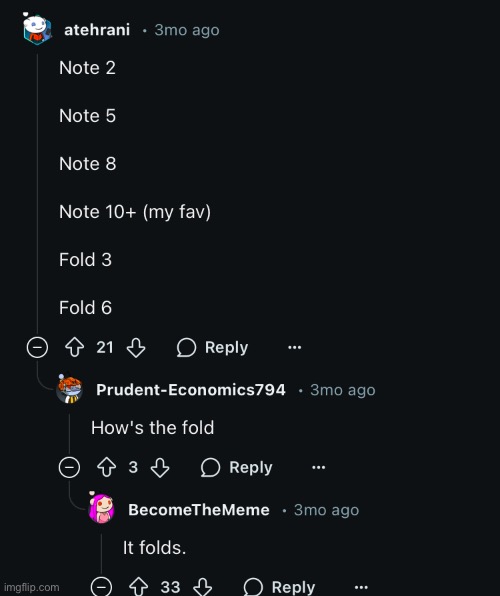The width and height of the screenshot is (500, 596).
Task: Upvote the "How's the fold" comment
Action: [x=106, y=467]
